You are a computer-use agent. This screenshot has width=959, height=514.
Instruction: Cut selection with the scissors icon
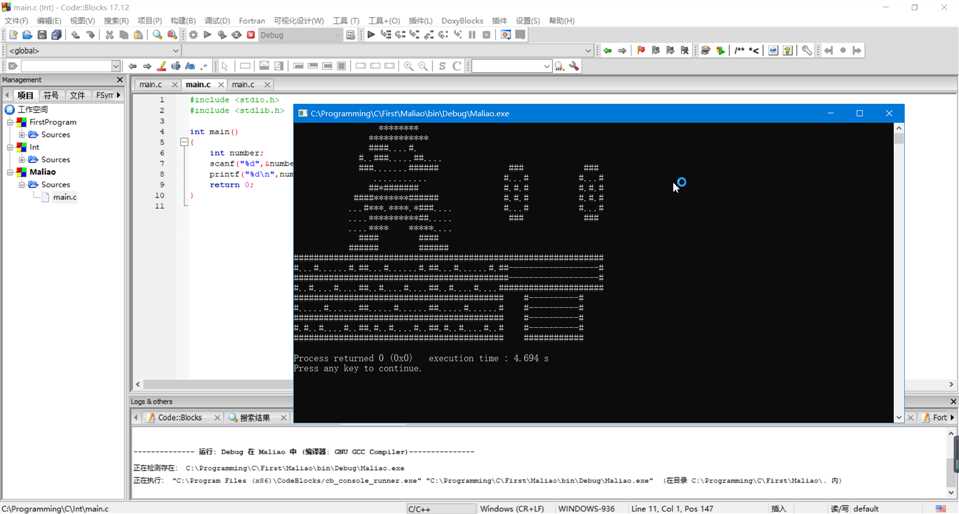[109, 35]
